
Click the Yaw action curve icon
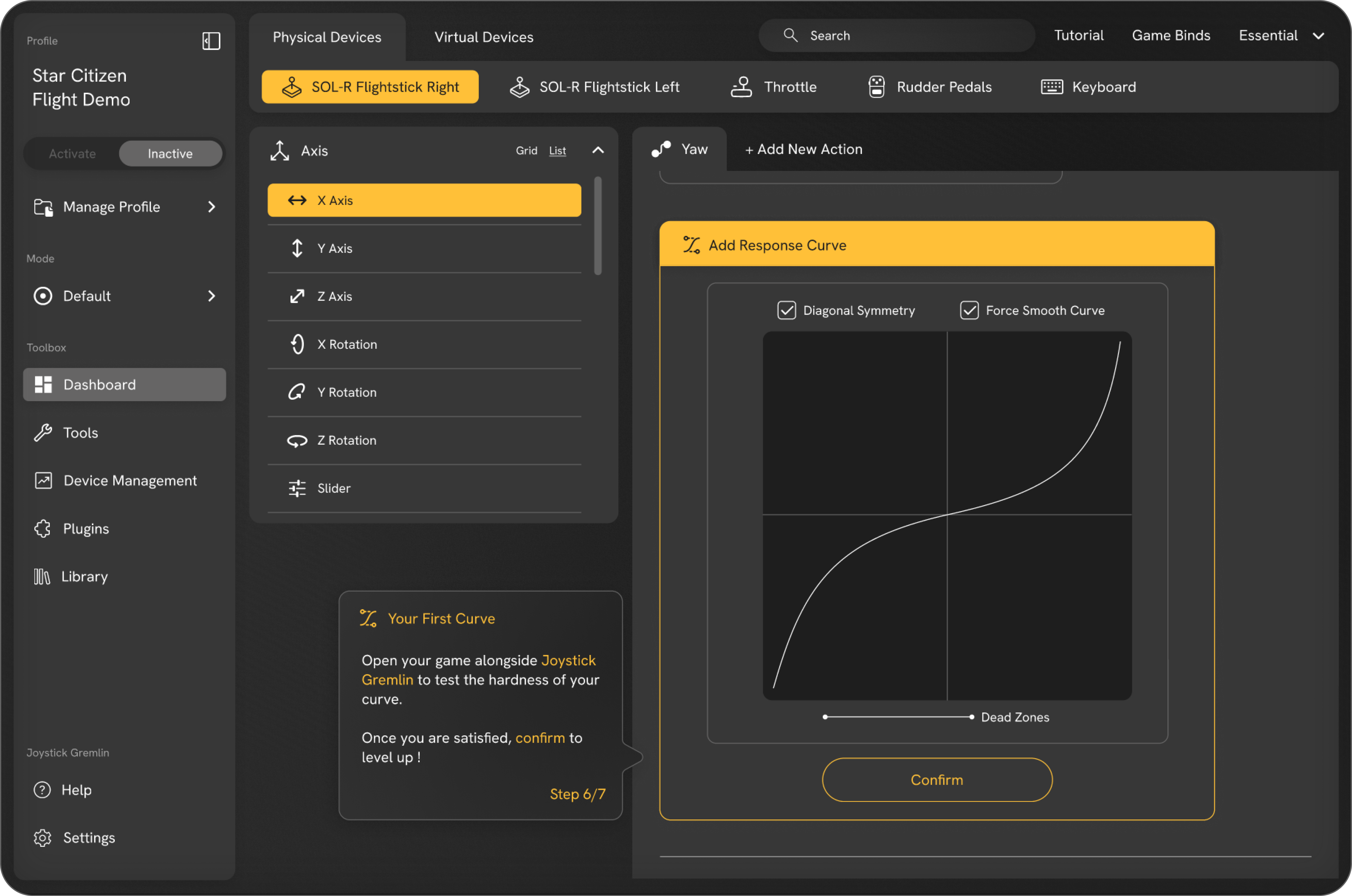[x=661, y=149]
